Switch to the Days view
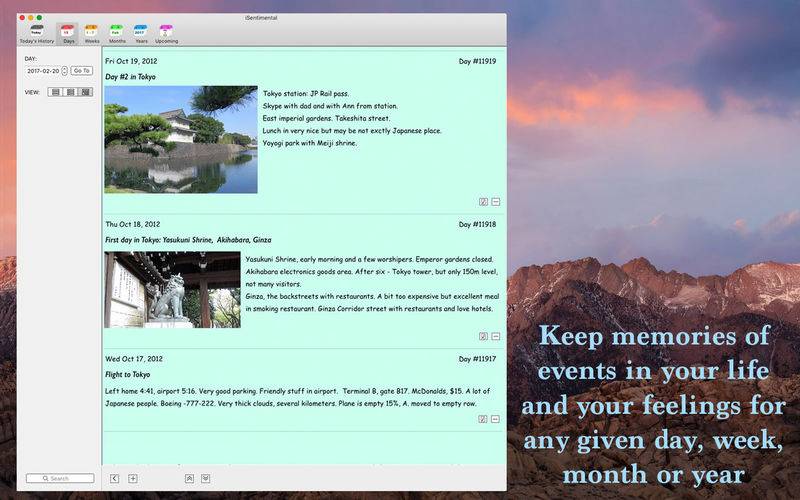800x500 pixels. [x=68, y=34]
